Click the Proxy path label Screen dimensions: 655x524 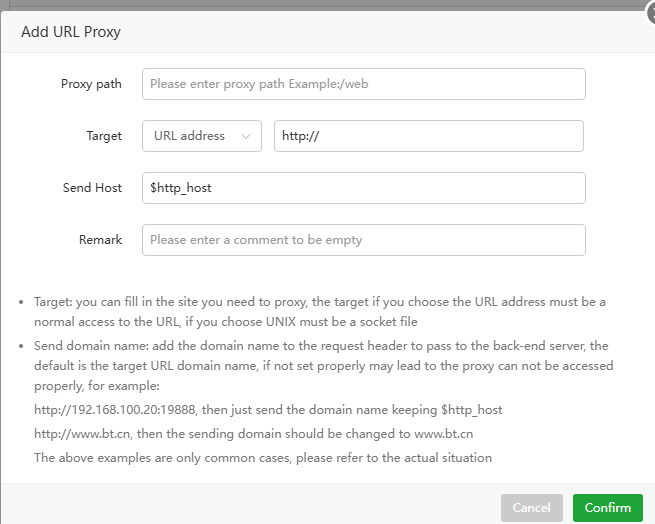click(x=91, y=84)
